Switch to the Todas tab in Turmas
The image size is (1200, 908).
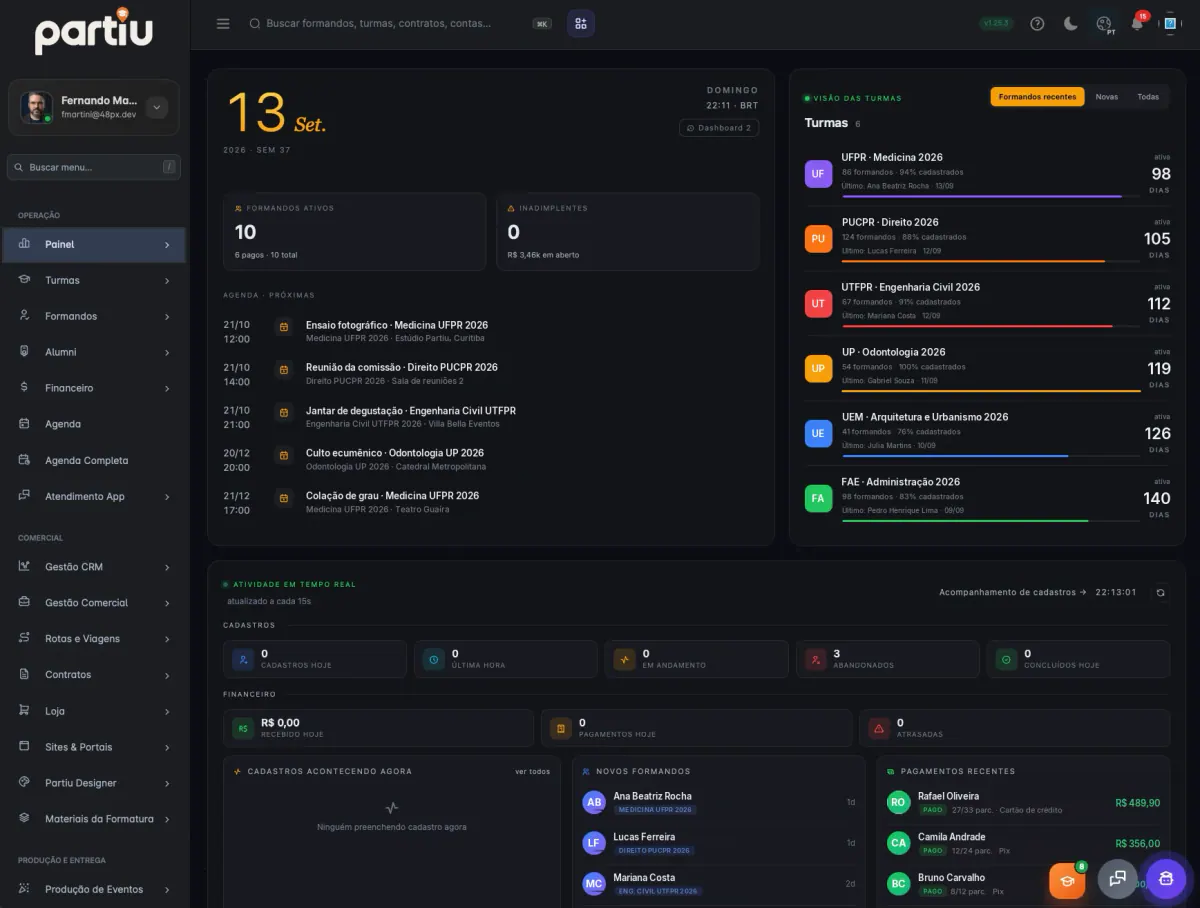[1148, 97]
